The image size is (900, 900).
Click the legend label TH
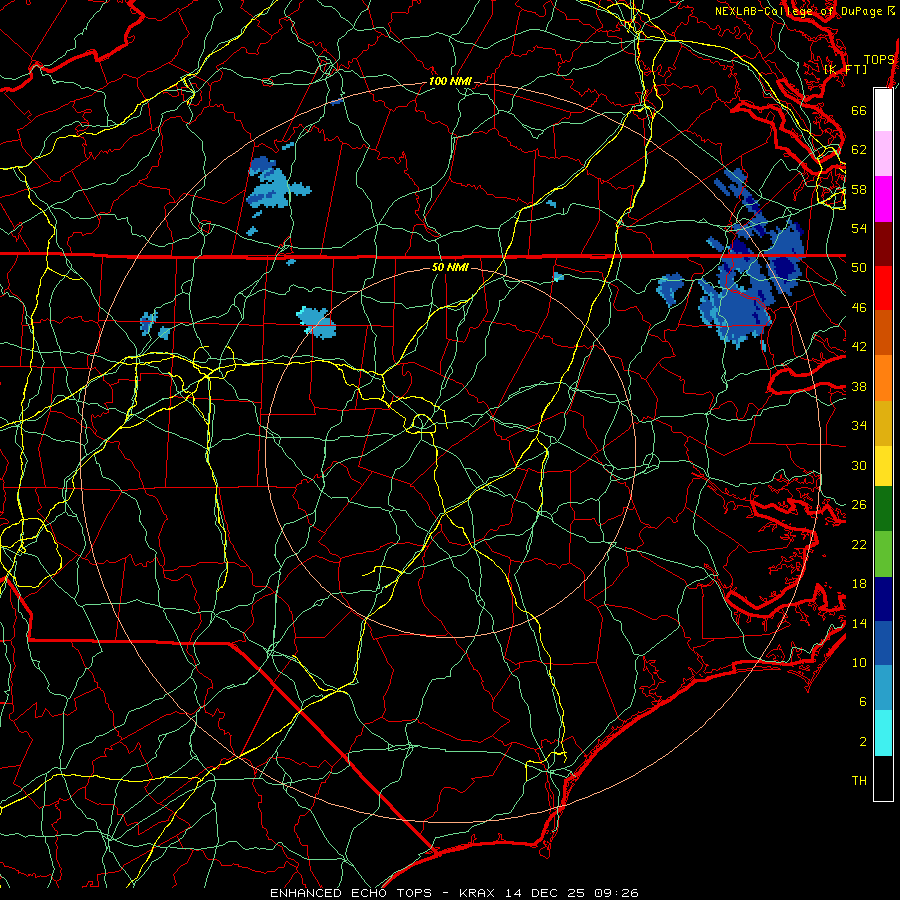pyautogui.click(x=859, y=781)
